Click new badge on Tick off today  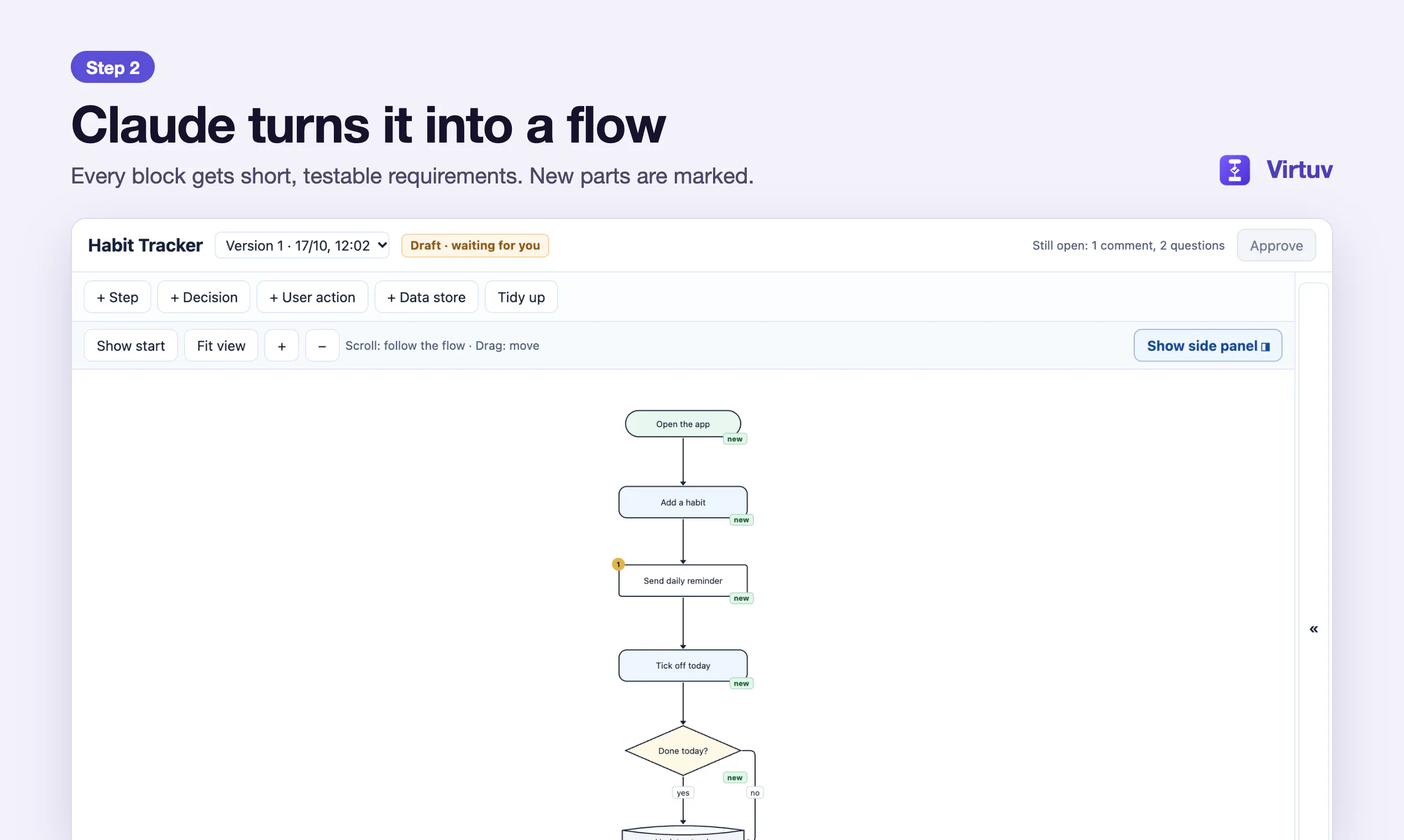point(741,684)
